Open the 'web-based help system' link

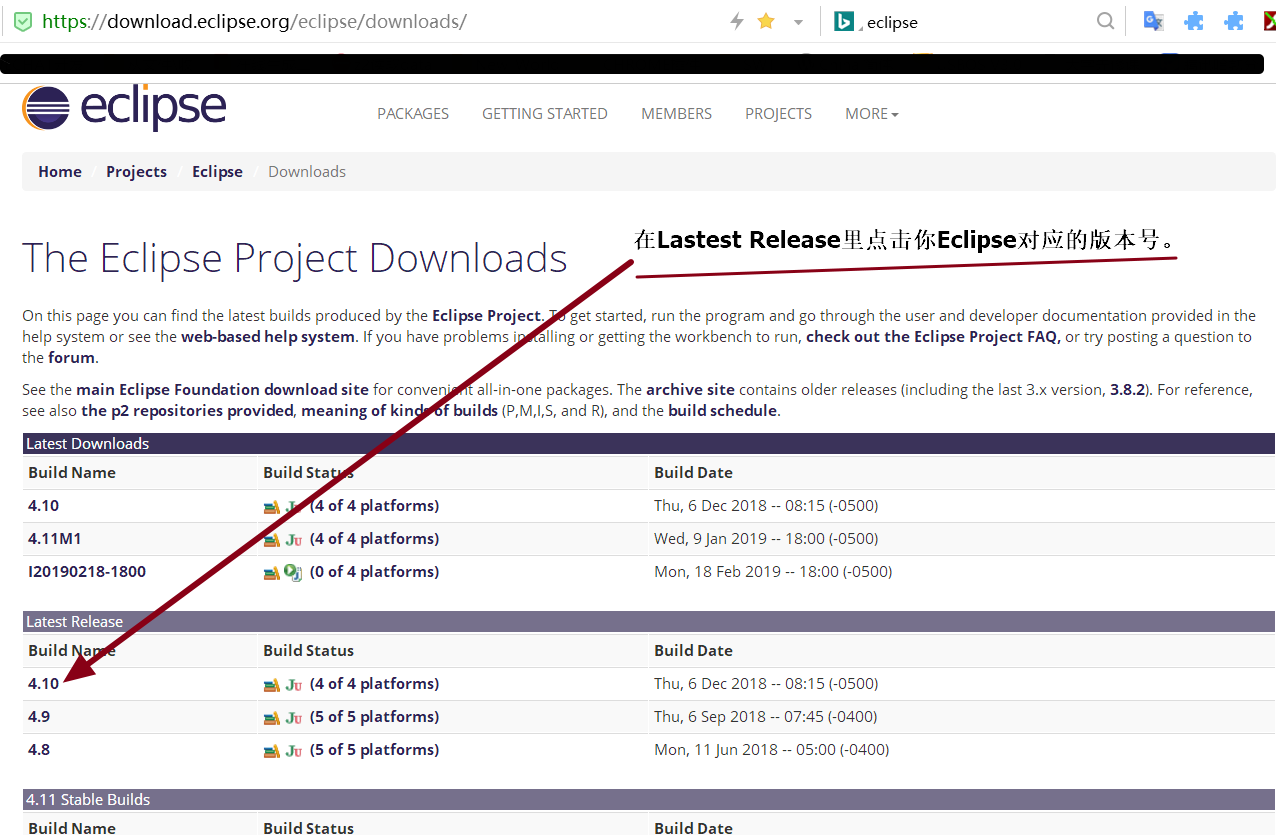pyautogui.click(x=268, y=336)
